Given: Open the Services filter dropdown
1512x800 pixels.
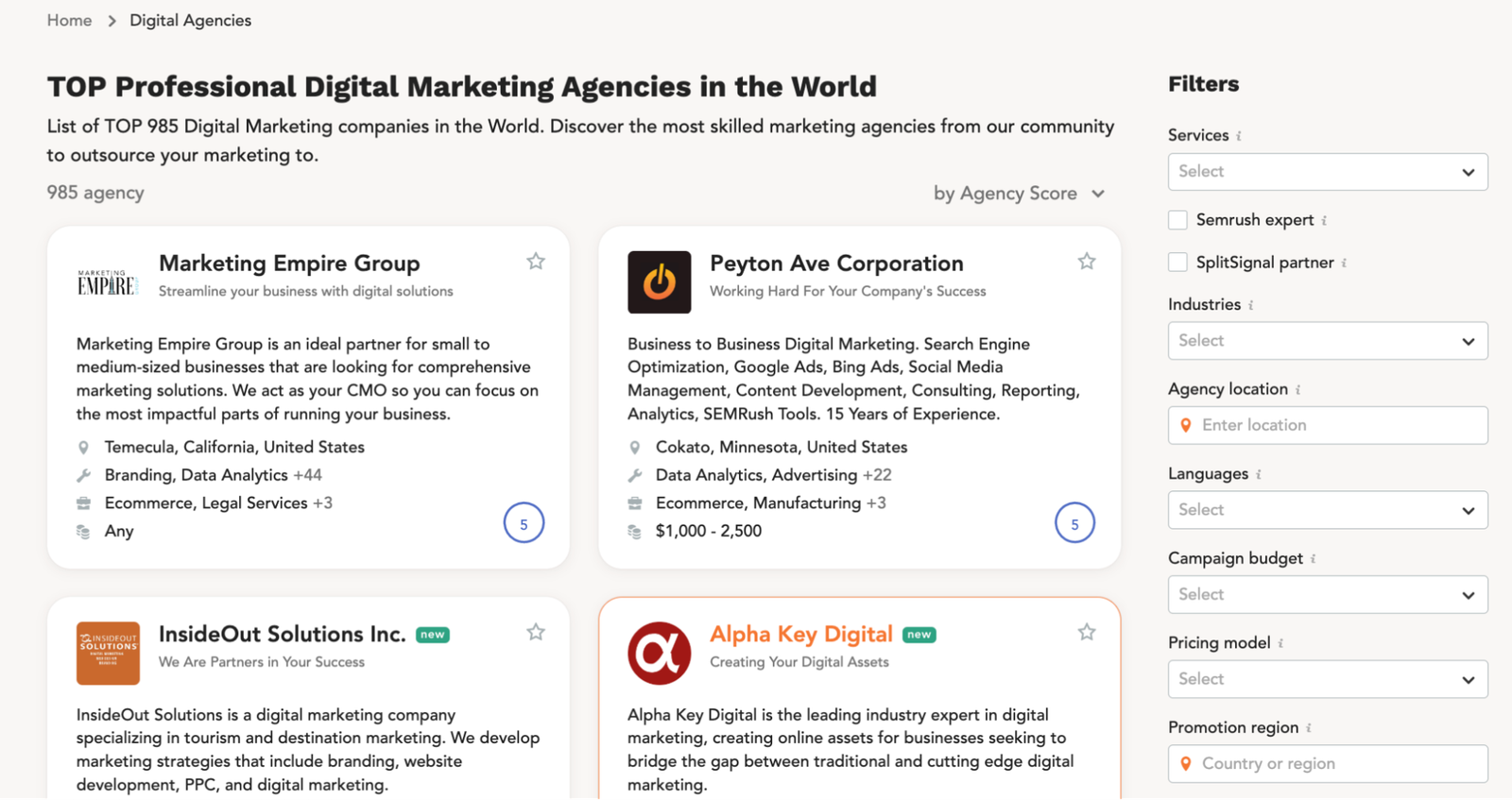Looking at the screenshot, I should pyautogui.click(x=1327, y=172).
